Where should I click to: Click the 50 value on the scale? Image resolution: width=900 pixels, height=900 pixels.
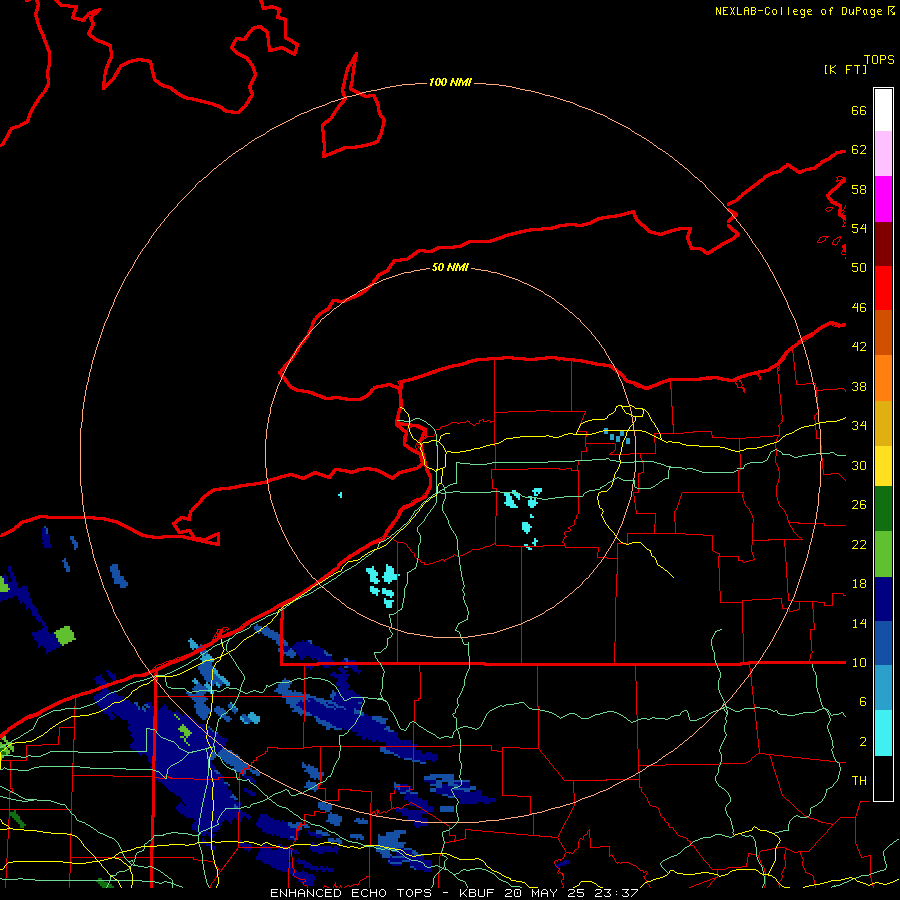(859, 267)
